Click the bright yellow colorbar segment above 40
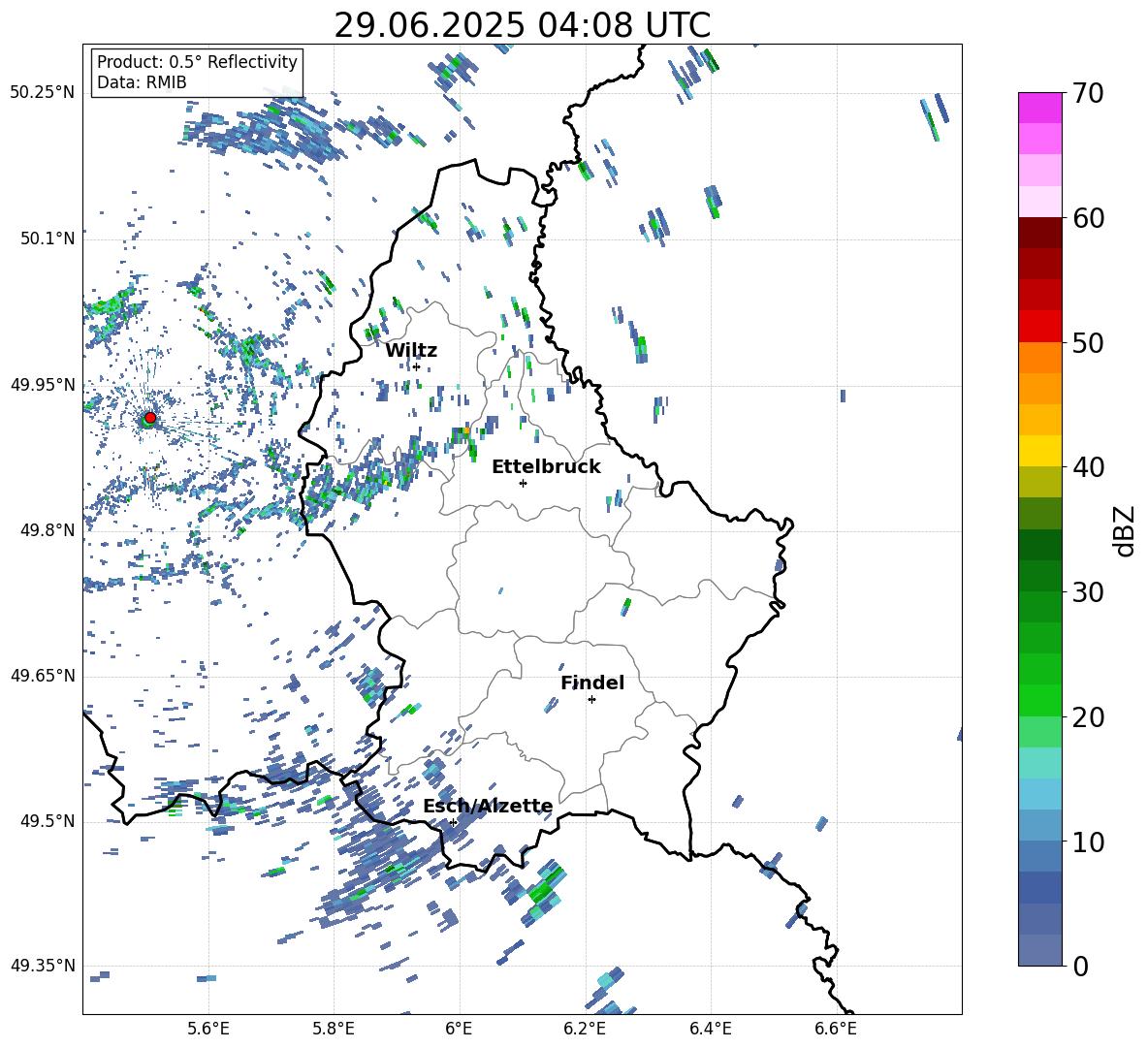This screenshot has height=1048, width=1148. 1039,451
